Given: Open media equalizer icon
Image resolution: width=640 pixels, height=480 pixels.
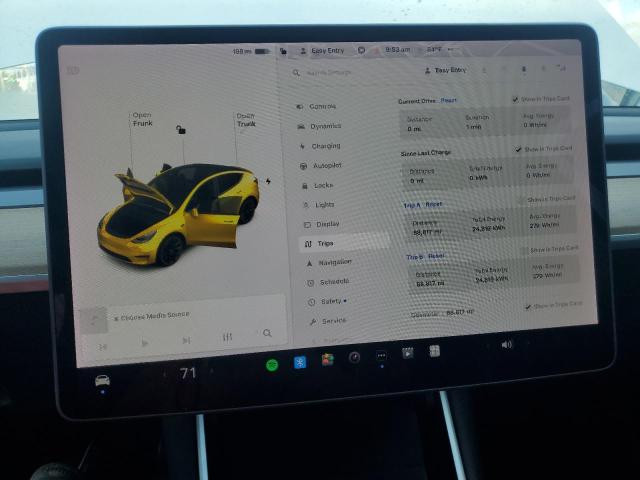Looking at the screenshot, I should 227,337.
